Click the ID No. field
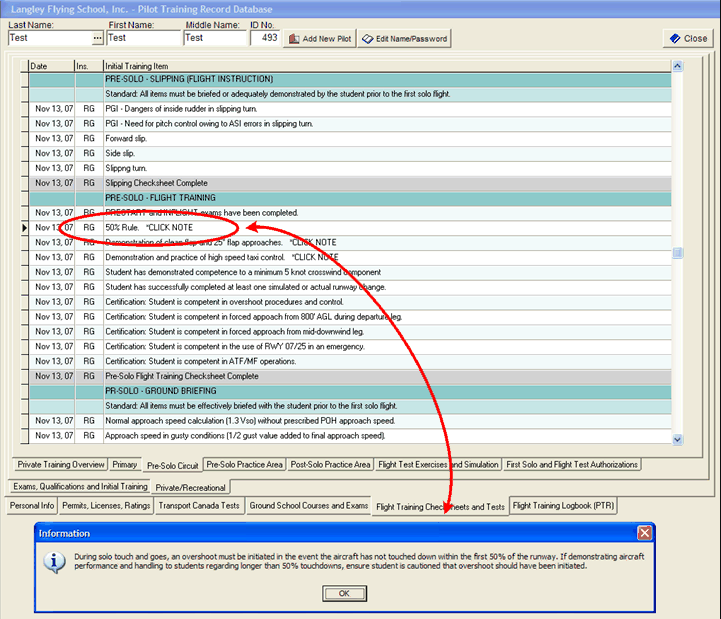 [x=265, y=38]
